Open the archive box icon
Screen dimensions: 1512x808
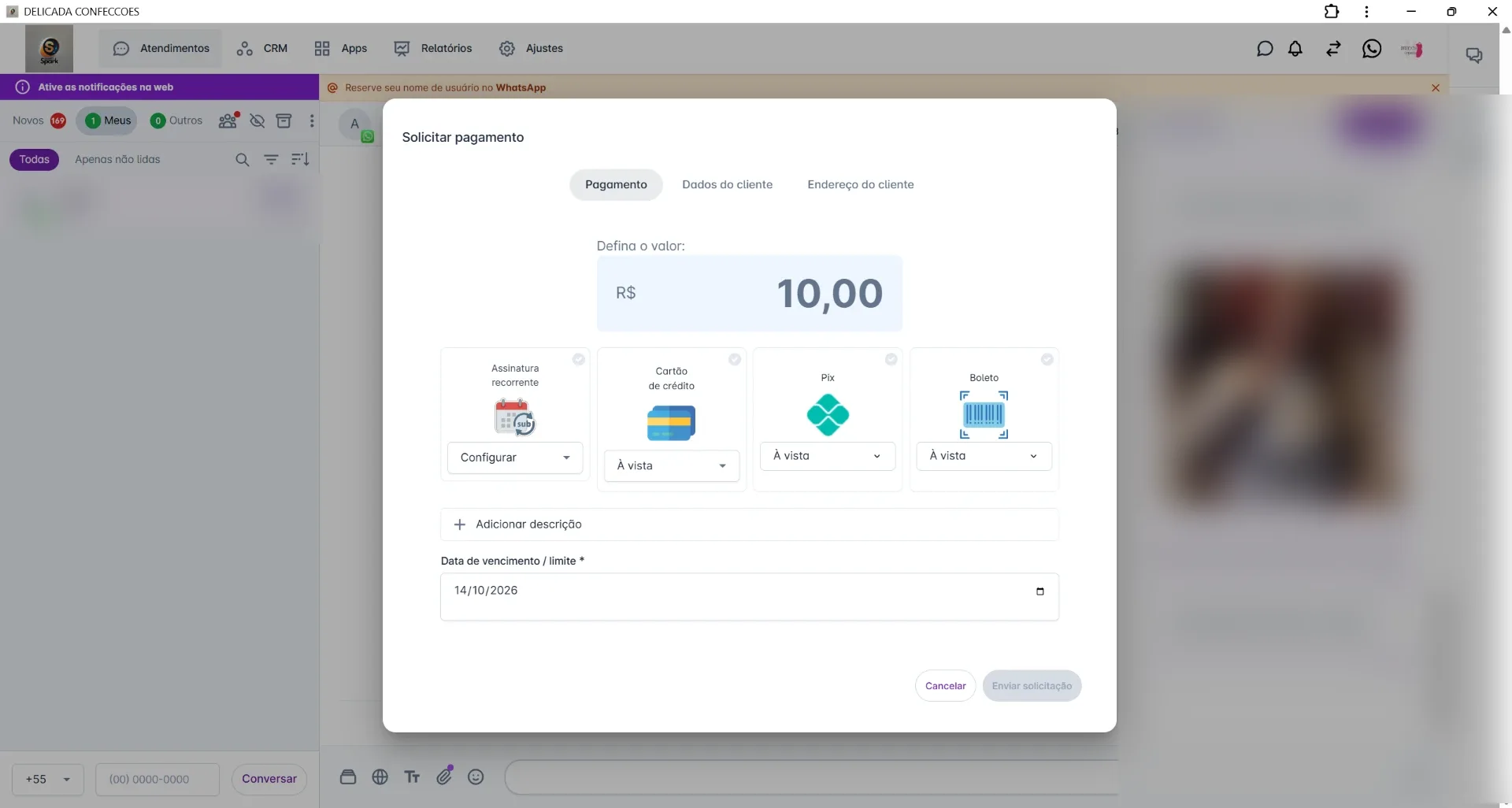point(283,120)
